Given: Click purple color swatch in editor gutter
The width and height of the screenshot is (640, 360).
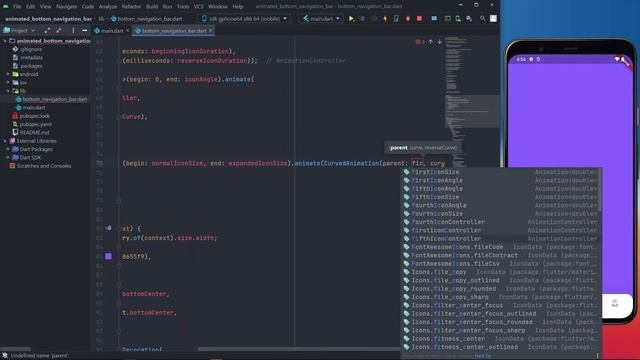Looking at the screenshot, I should tap(108, 256).
